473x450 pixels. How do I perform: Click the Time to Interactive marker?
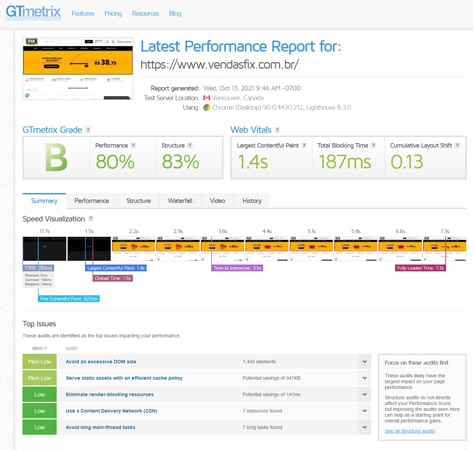[237, 268]
